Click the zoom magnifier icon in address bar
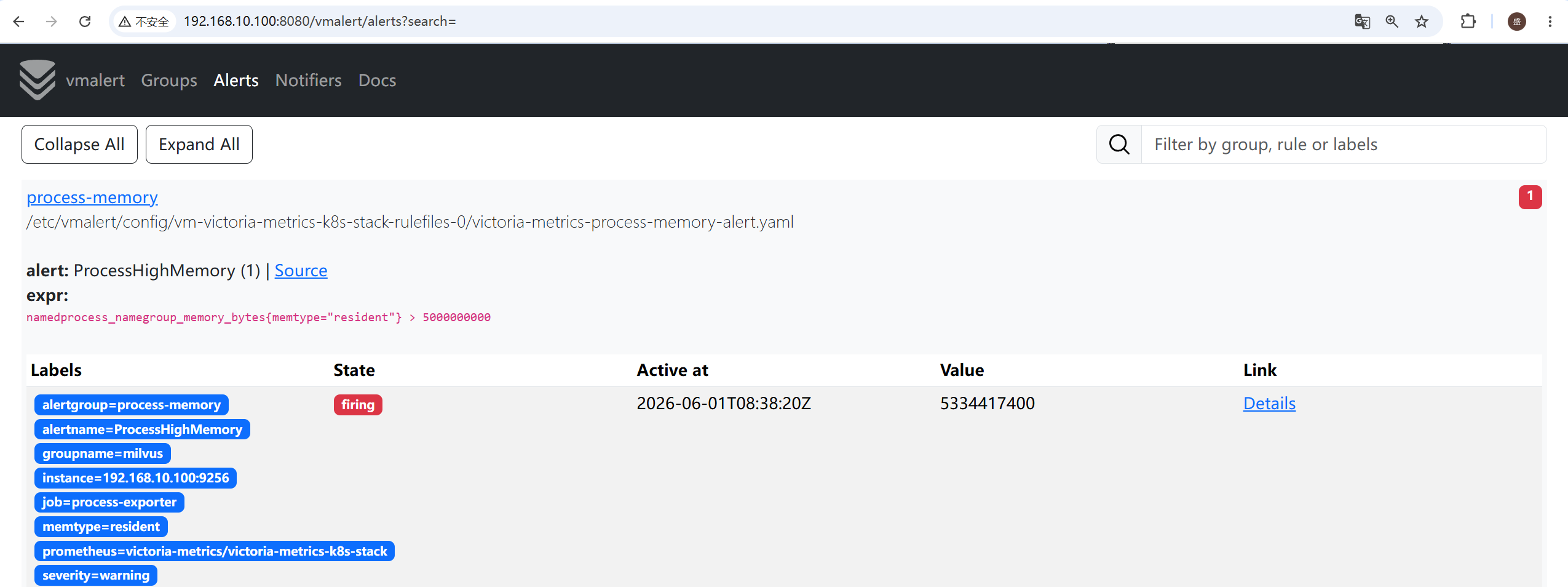This screenshot has height=587, width=1568. 1392,22
